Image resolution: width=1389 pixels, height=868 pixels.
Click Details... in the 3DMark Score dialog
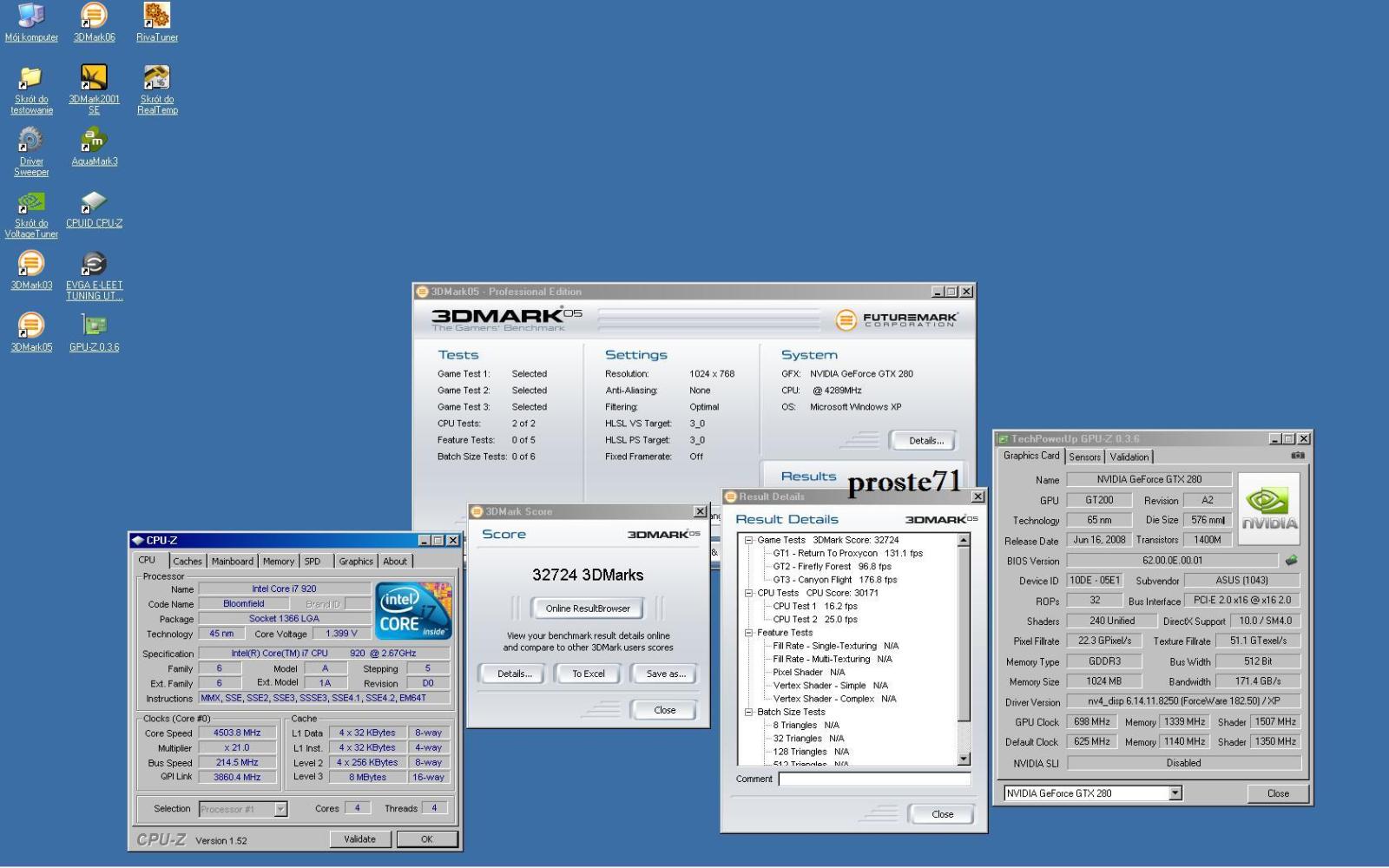click(514, 674)
